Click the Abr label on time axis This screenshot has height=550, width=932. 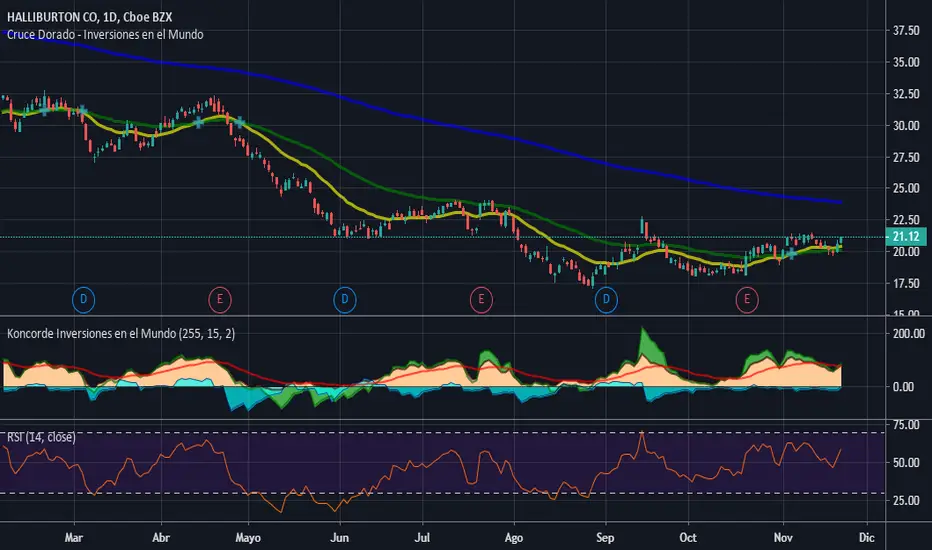pyautogui.click(x=161, y=538)
